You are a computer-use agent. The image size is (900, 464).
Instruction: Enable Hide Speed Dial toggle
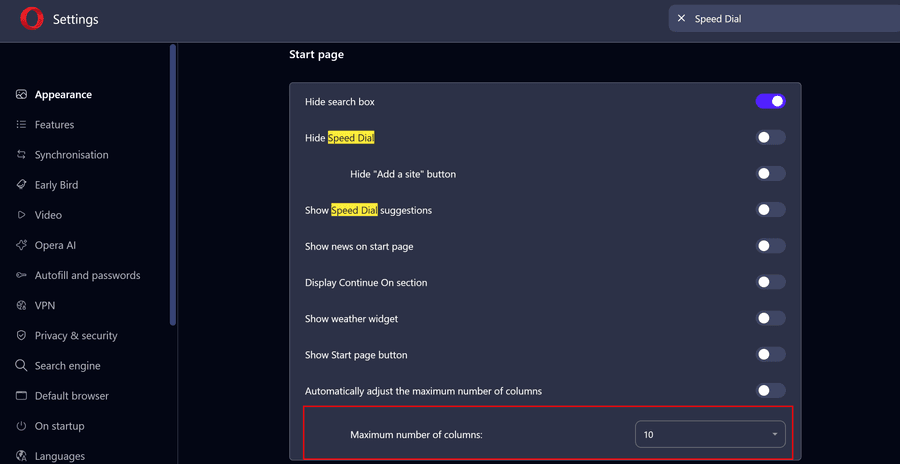(770, 138)
